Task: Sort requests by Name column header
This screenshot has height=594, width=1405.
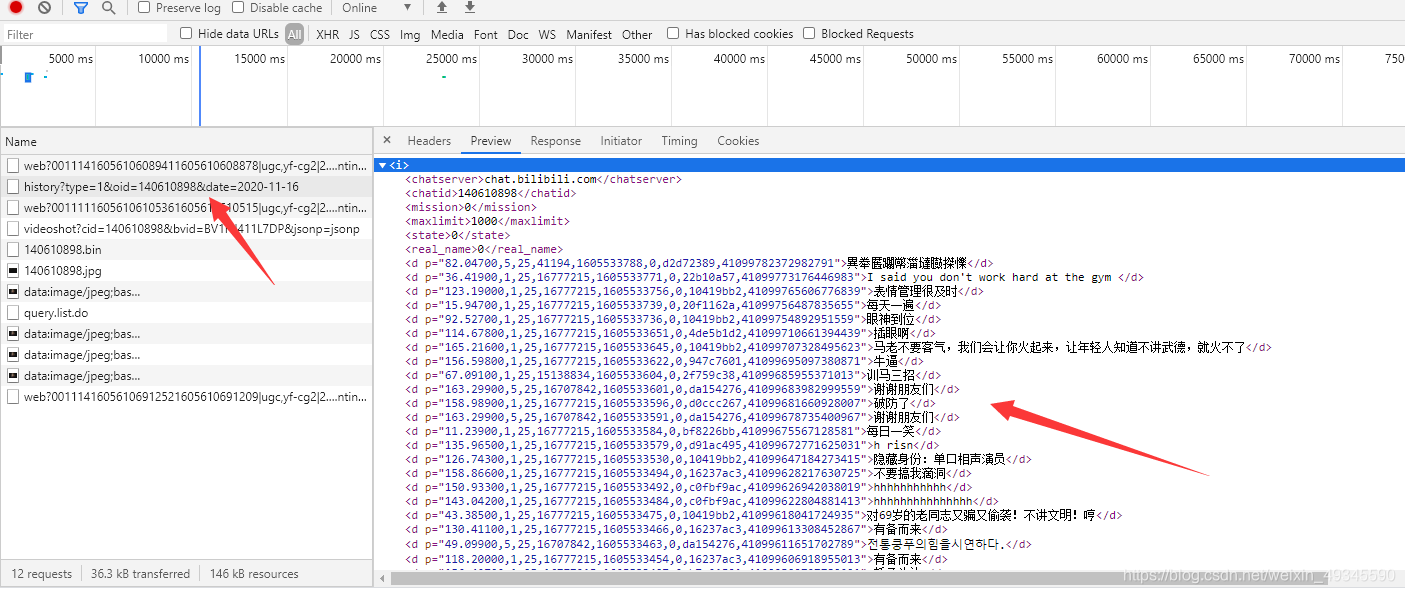Action: [x=186, y=142]
